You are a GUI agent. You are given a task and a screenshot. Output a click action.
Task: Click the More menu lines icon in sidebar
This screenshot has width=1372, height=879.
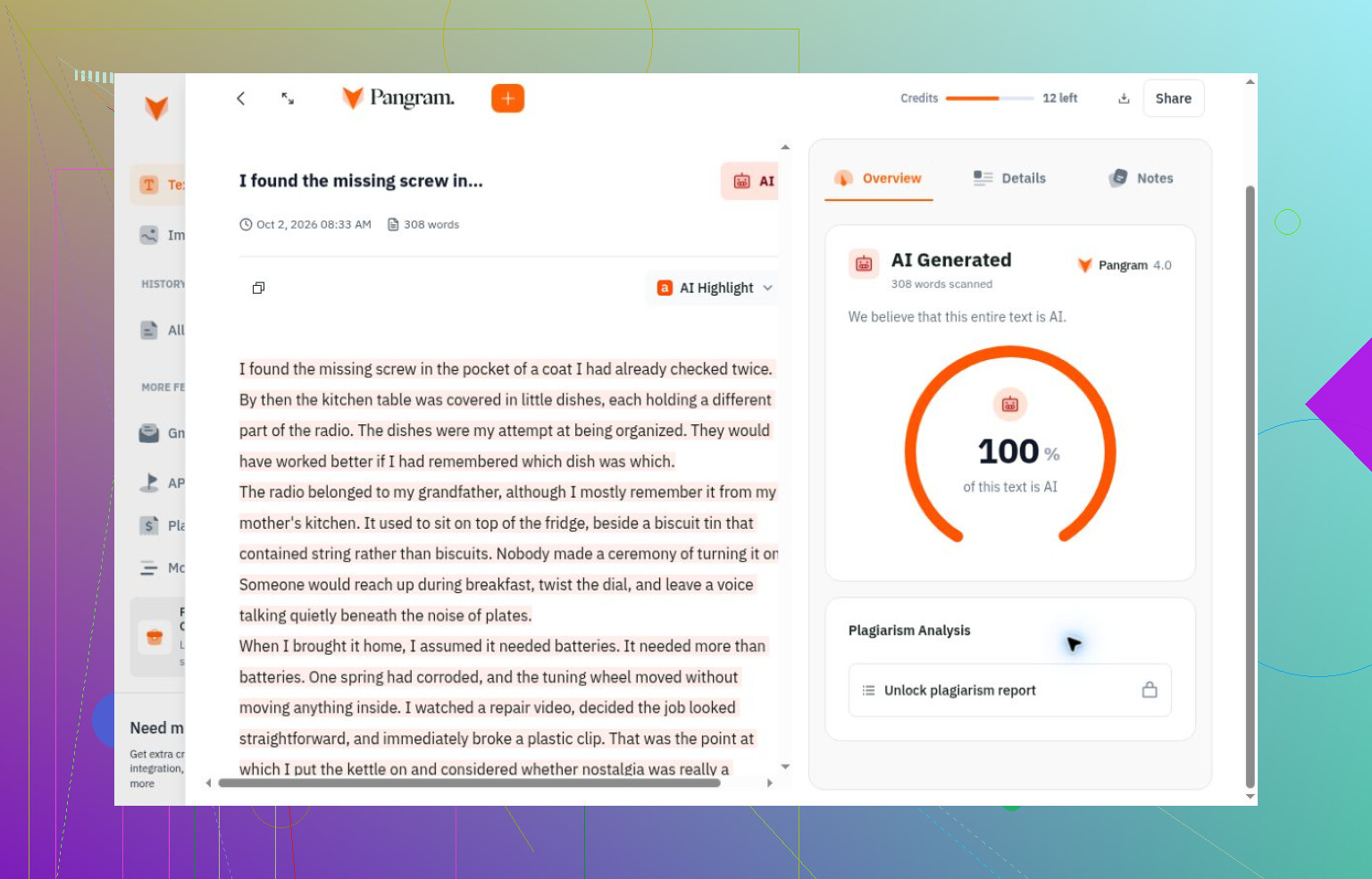coord(148,567)
